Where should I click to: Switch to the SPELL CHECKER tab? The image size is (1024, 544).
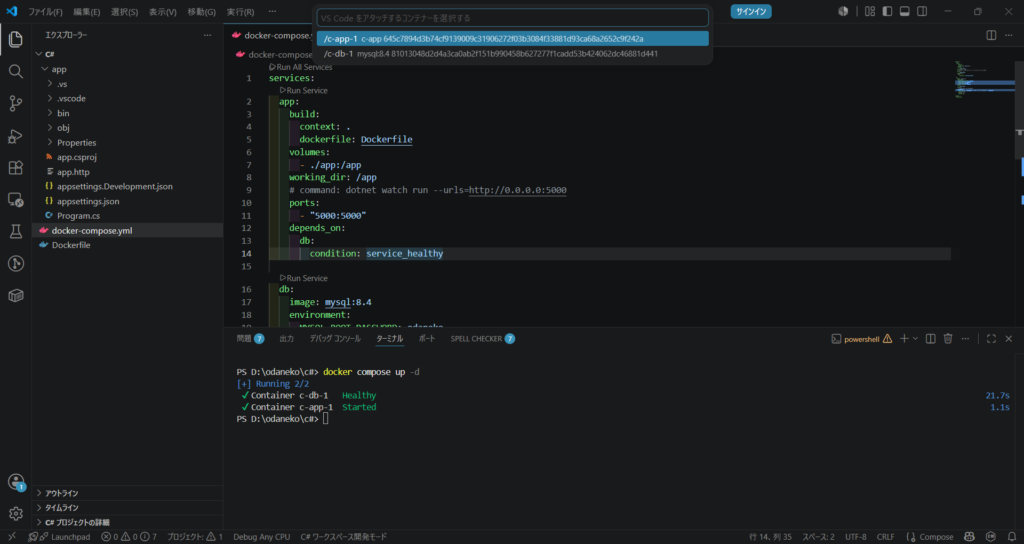pyautogui.click(x=483, y=339)
